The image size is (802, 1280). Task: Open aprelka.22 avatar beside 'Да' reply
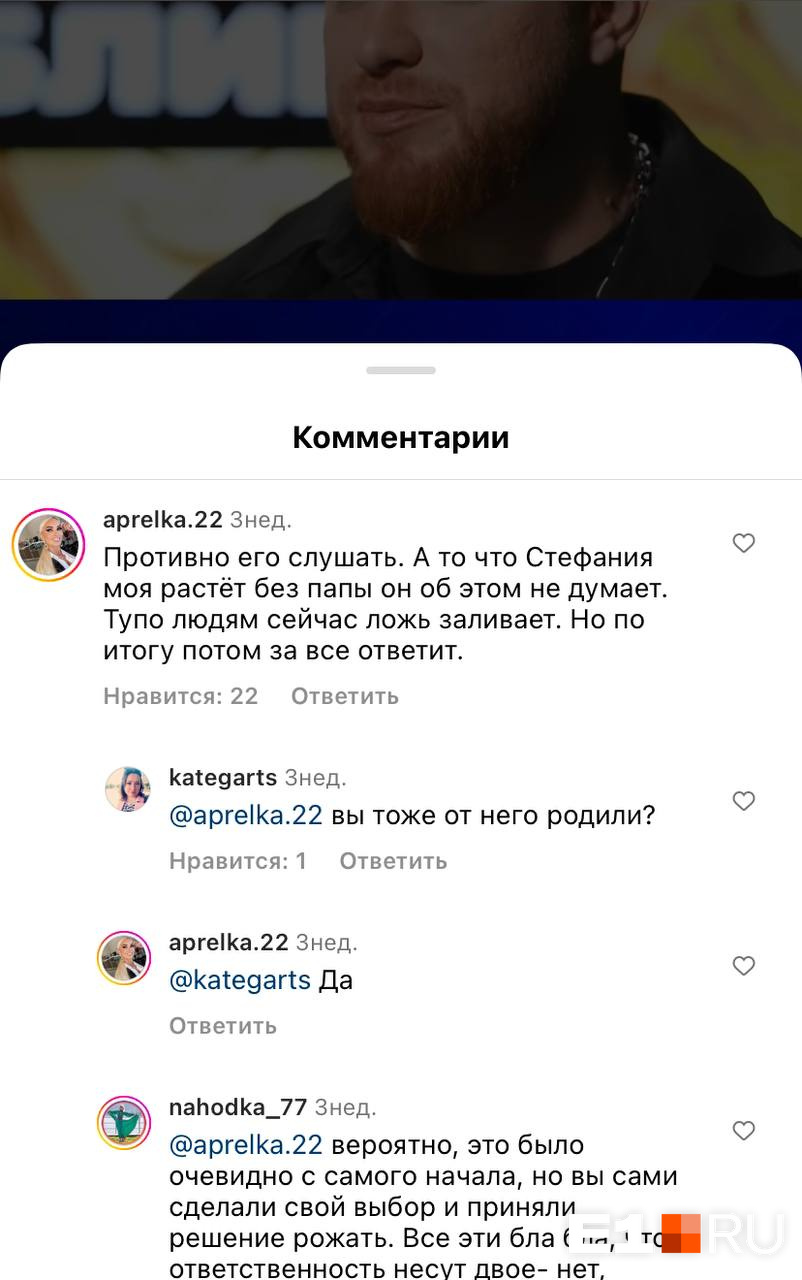[x=124, y=958]
